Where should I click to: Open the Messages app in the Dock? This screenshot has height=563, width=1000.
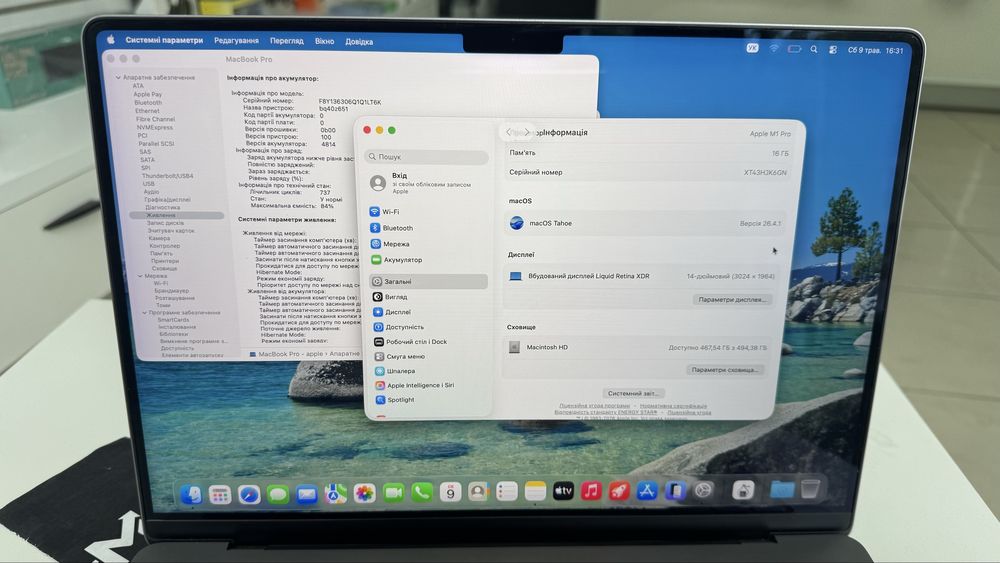coord(278,494)
